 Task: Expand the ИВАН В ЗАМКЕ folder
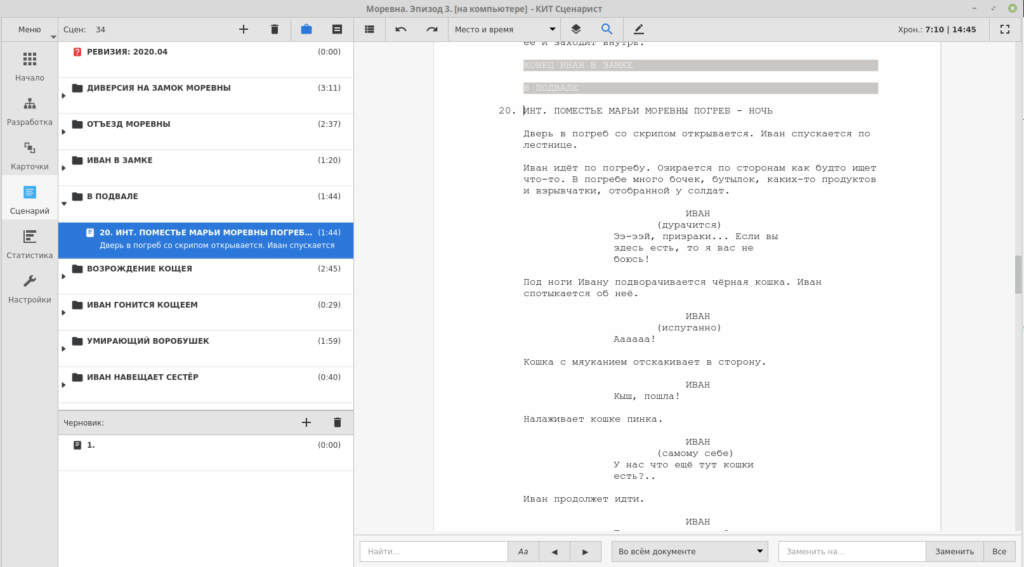pos(63,168)
